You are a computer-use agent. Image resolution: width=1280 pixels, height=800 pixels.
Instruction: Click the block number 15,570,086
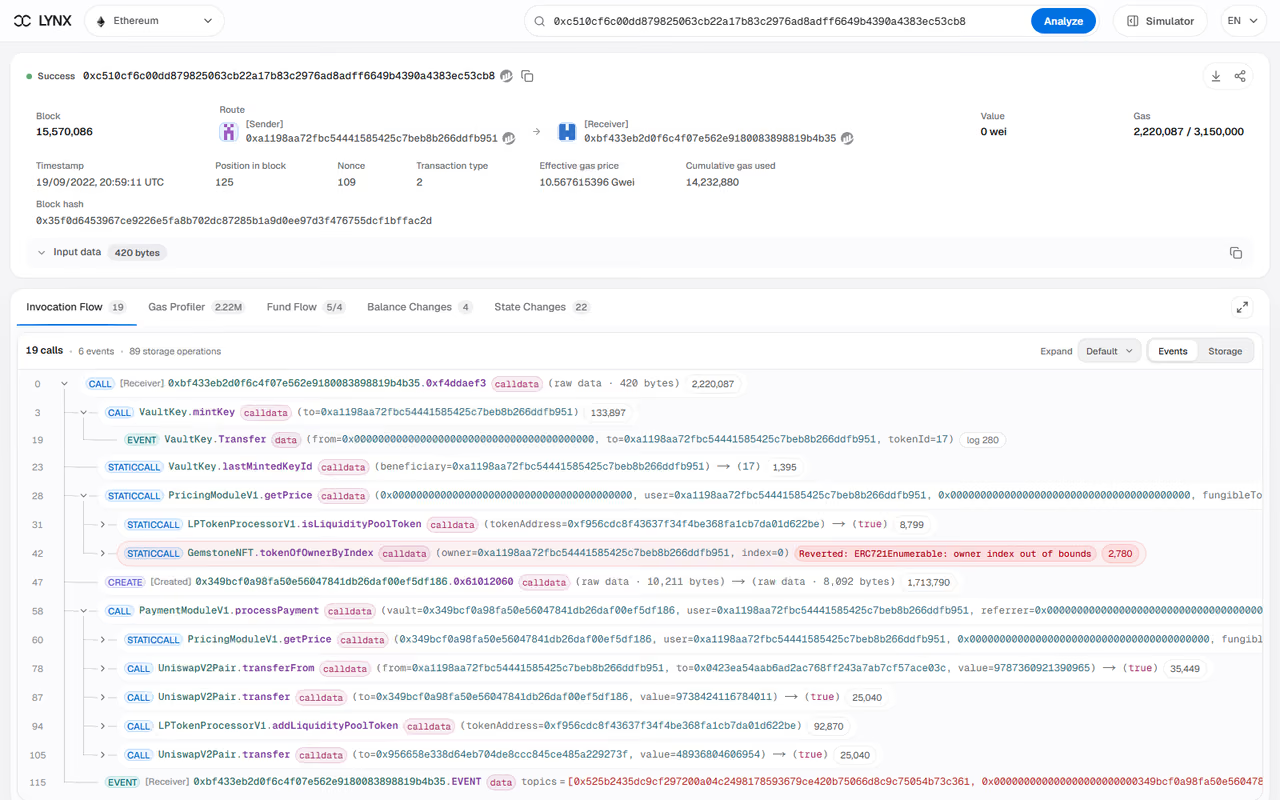coord(65,132)
